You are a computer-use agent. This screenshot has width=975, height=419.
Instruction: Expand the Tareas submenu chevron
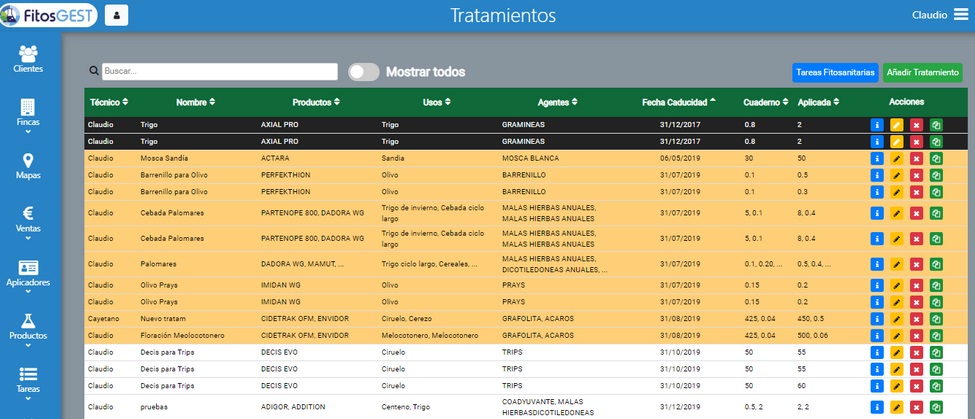28,398
